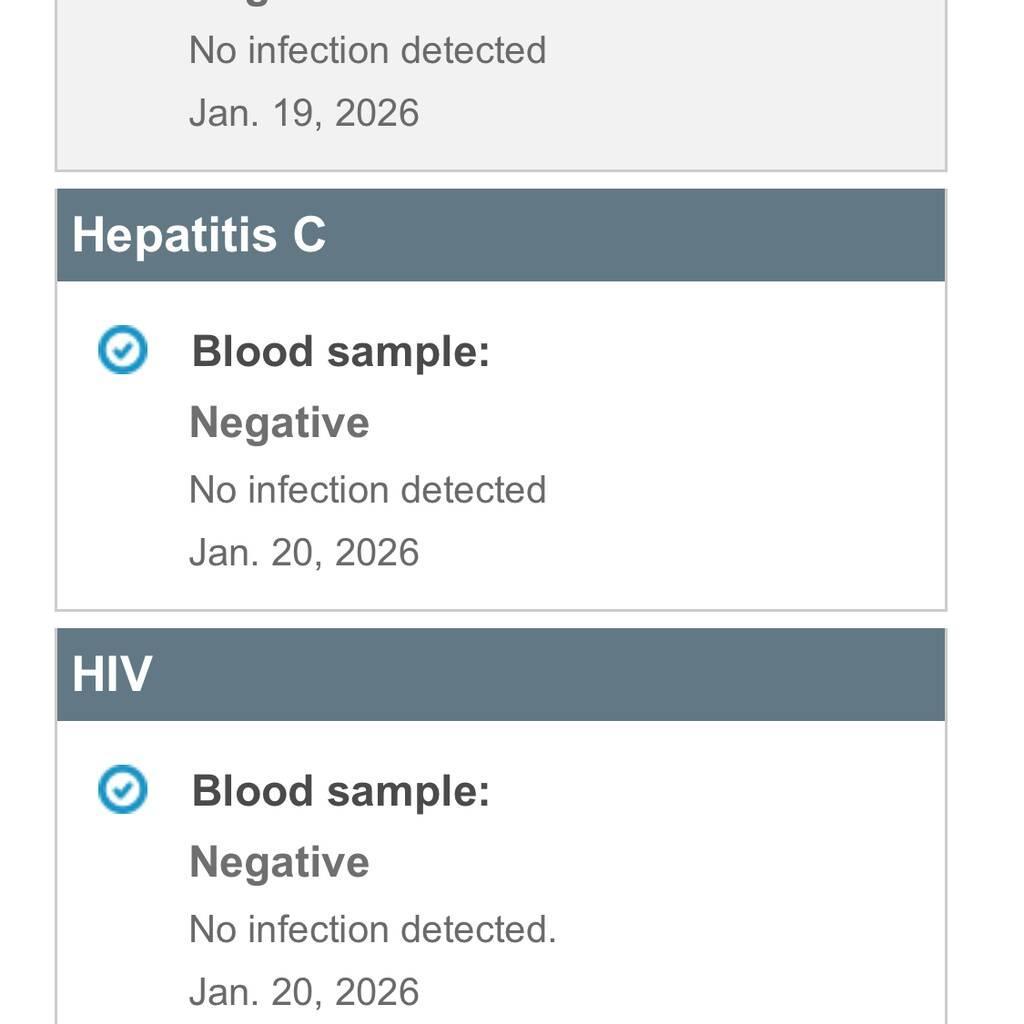Click the Negative result for Hepatitis C

(x=279, y=422)
